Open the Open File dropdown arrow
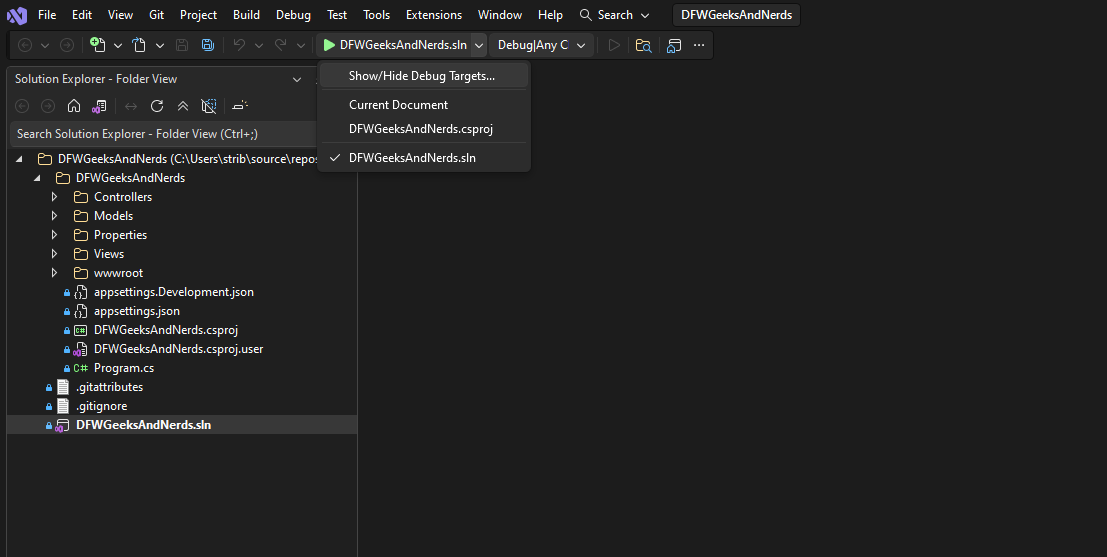This screenshot has height=557, width=1107. point(160,45)
